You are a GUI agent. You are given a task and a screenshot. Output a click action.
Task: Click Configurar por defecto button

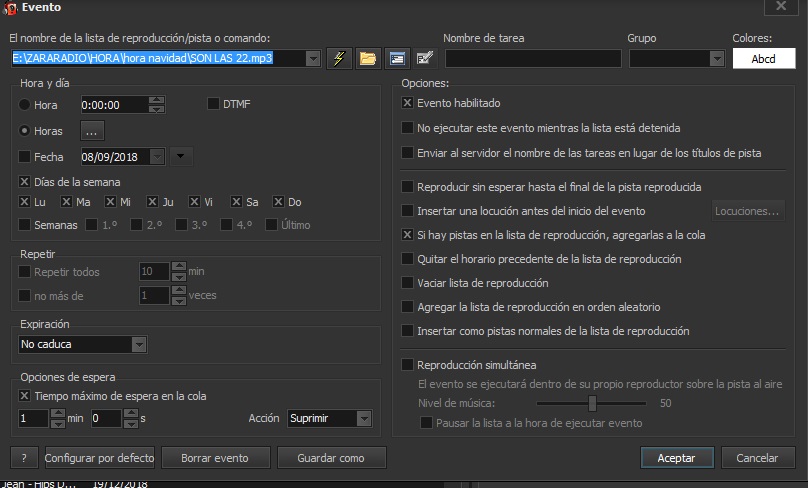coord(99,458)
